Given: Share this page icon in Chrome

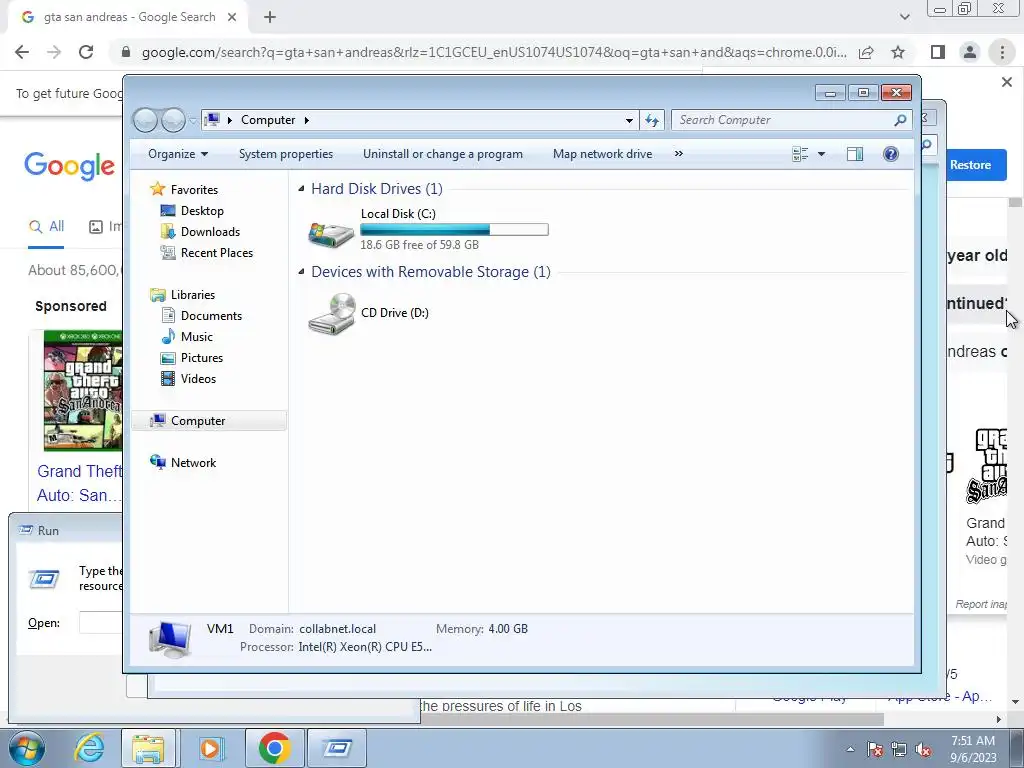Looking at the screenshot, I should click(866, 52).
